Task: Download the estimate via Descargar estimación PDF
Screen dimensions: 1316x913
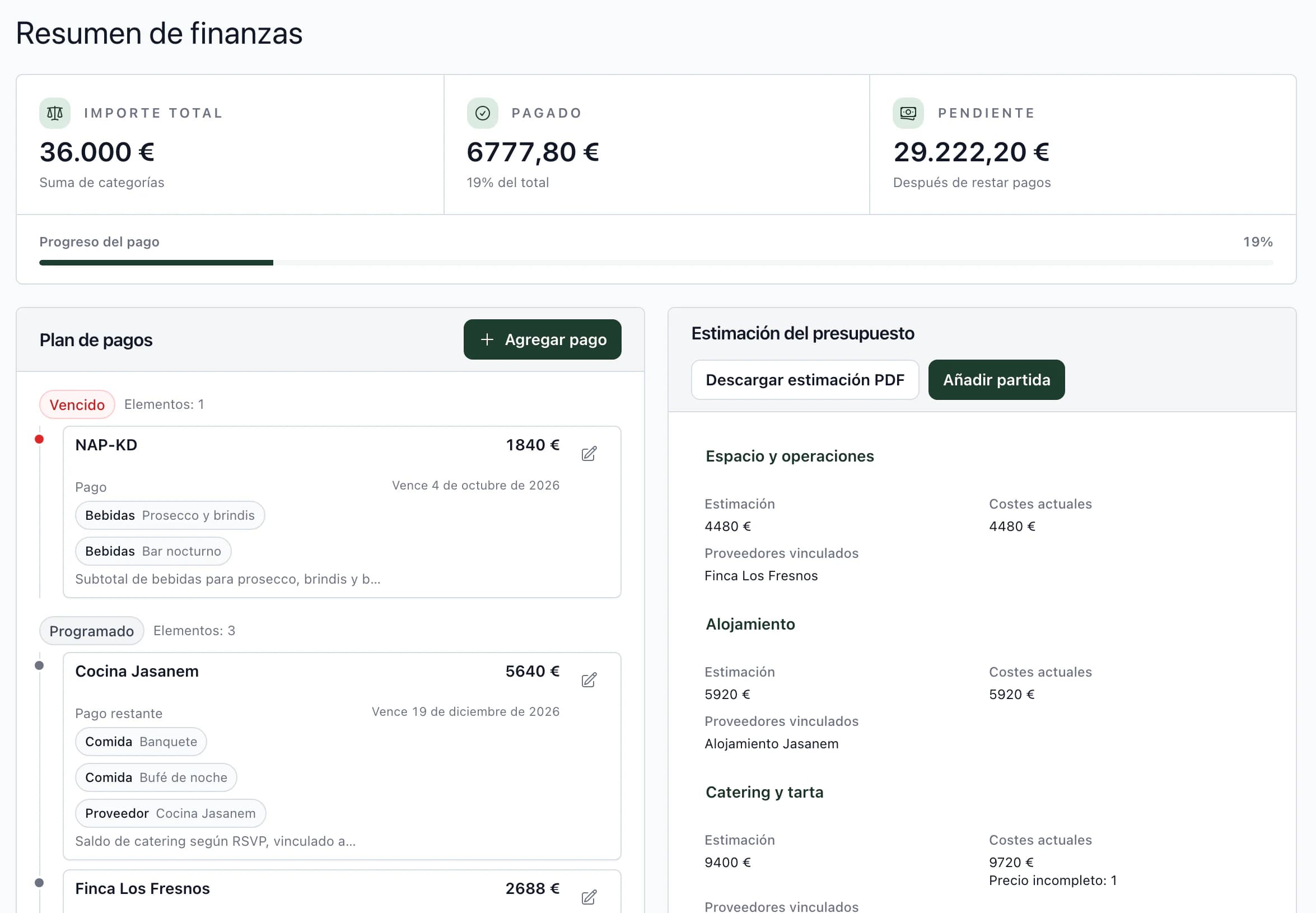Action: click(805, 380)
